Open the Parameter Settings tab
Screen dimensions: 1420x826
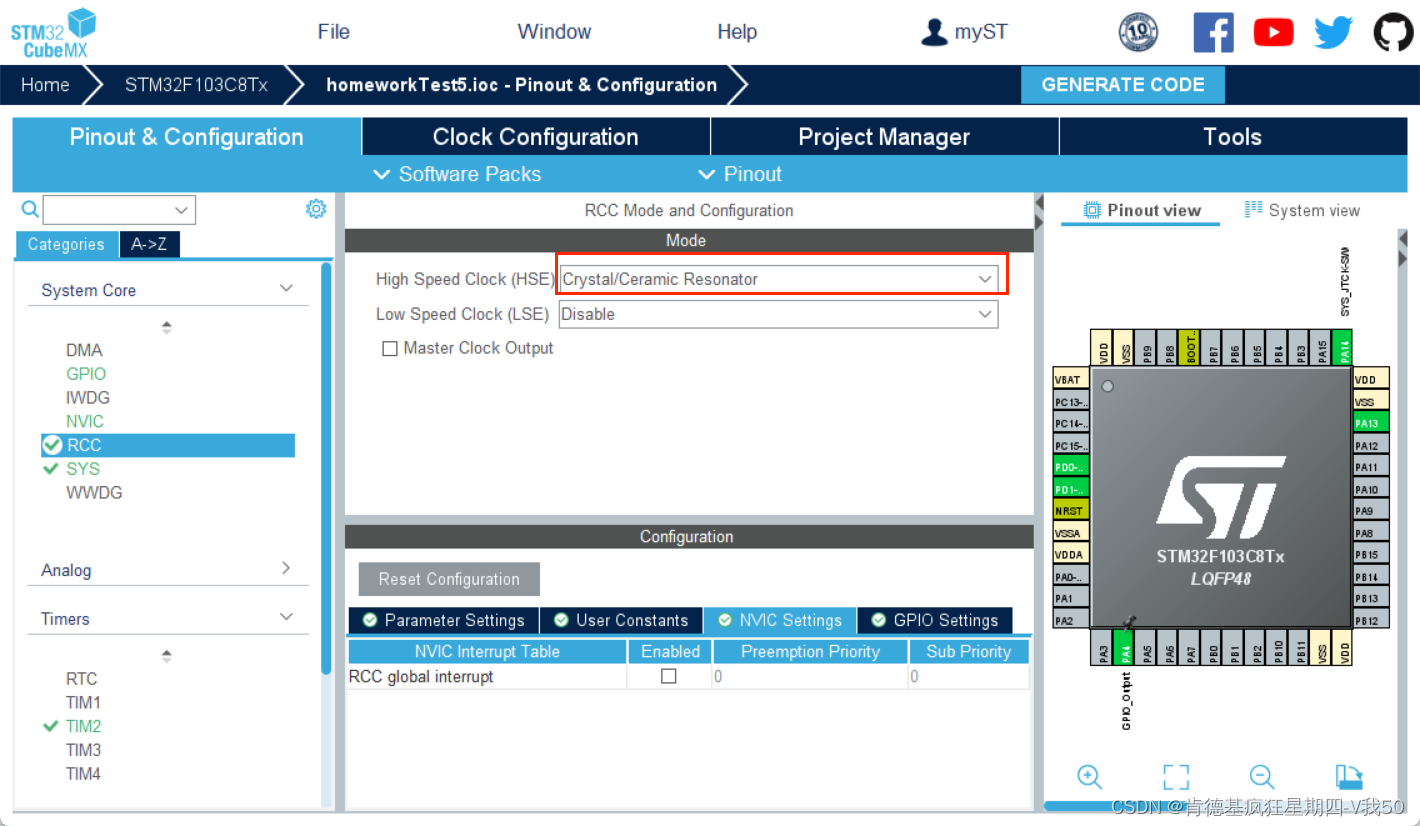point(443,620)
